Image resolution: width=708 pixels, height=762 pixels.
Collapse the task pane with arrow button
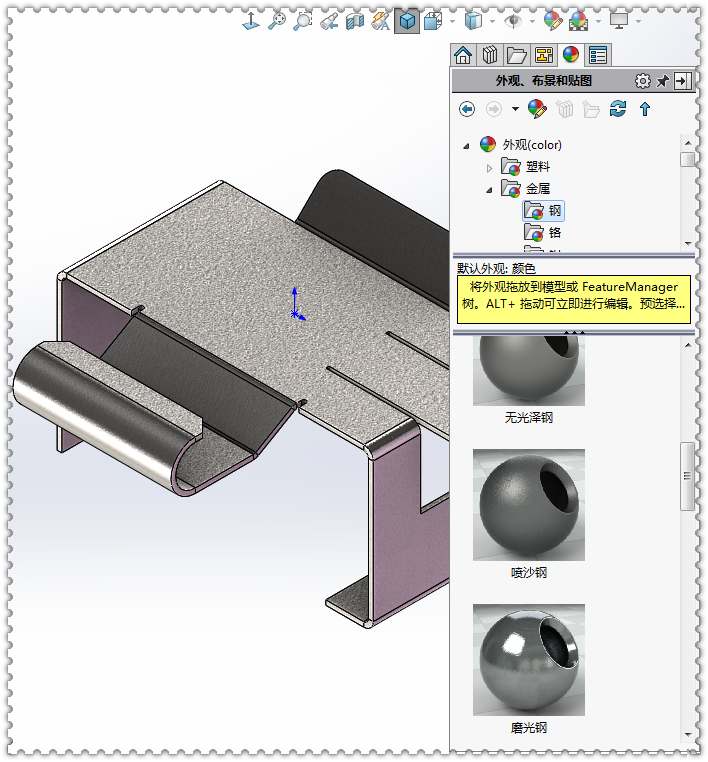click(682, 81)
